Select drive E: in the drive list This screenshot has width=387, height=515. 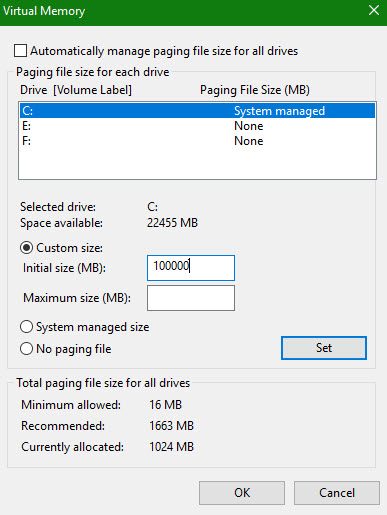[197, 126]
